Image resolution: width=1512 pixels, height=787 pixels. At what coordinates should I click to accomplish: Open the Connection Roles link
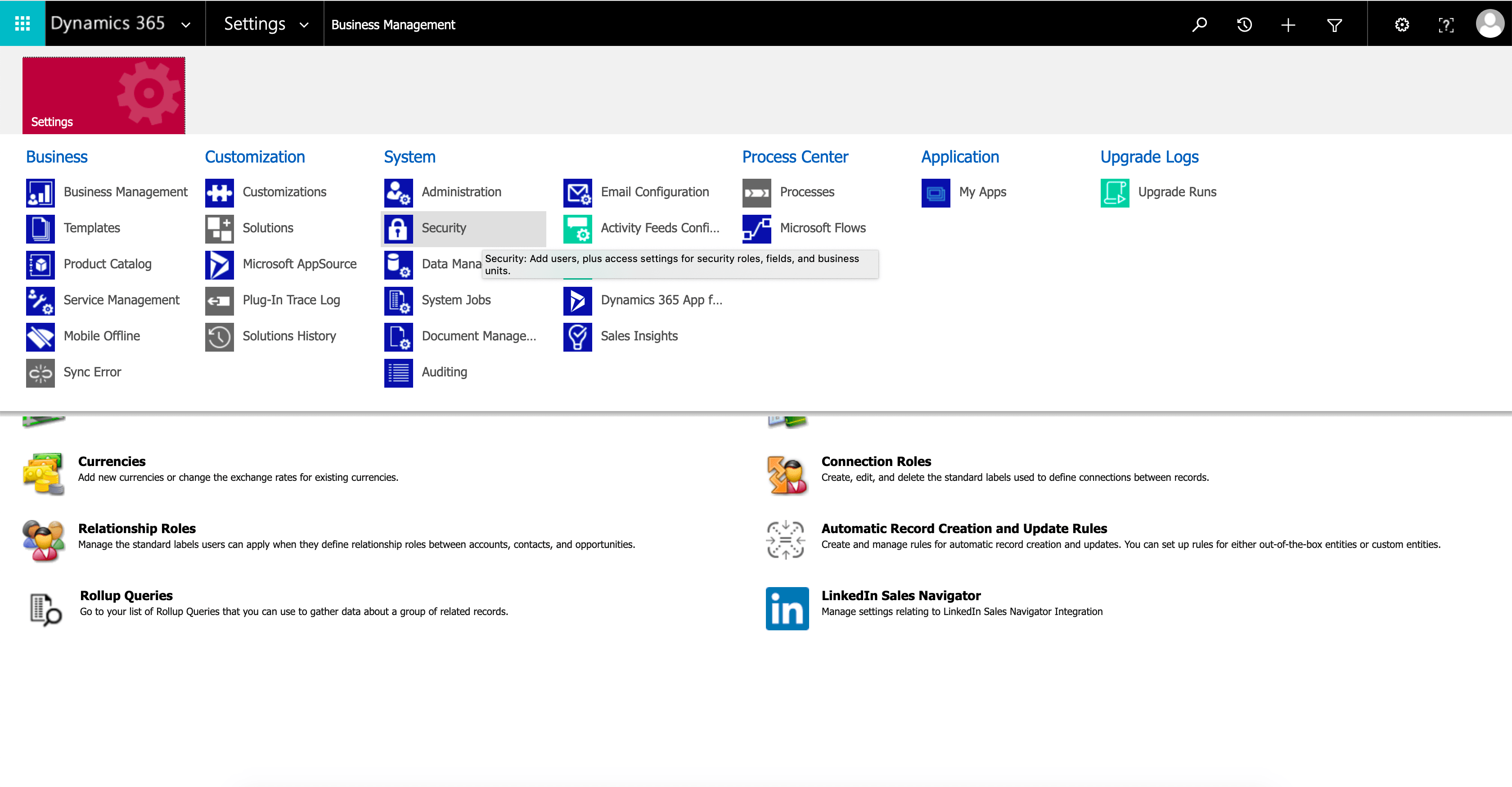876,461
